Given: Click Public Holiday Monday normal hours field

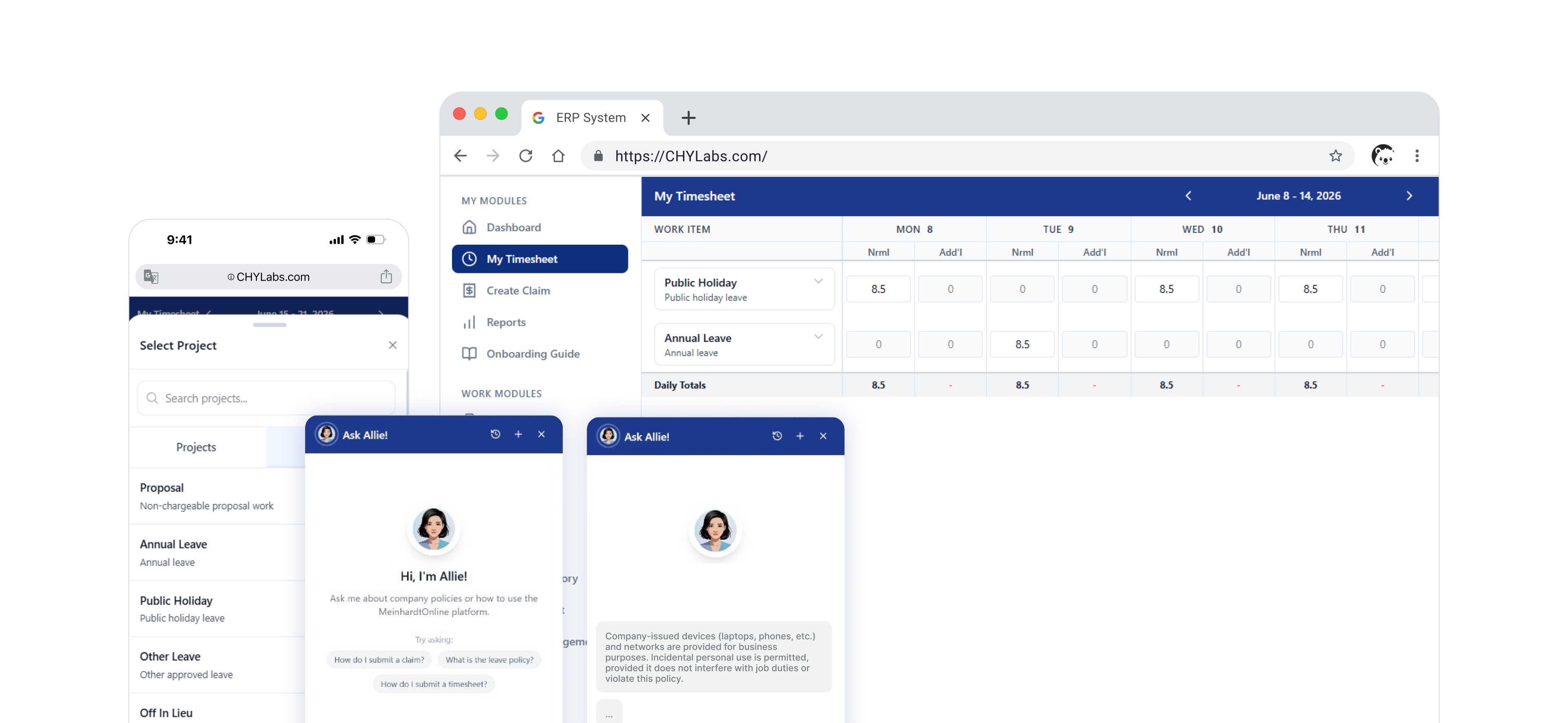Looking at the screenshot, I should (878, 289).
